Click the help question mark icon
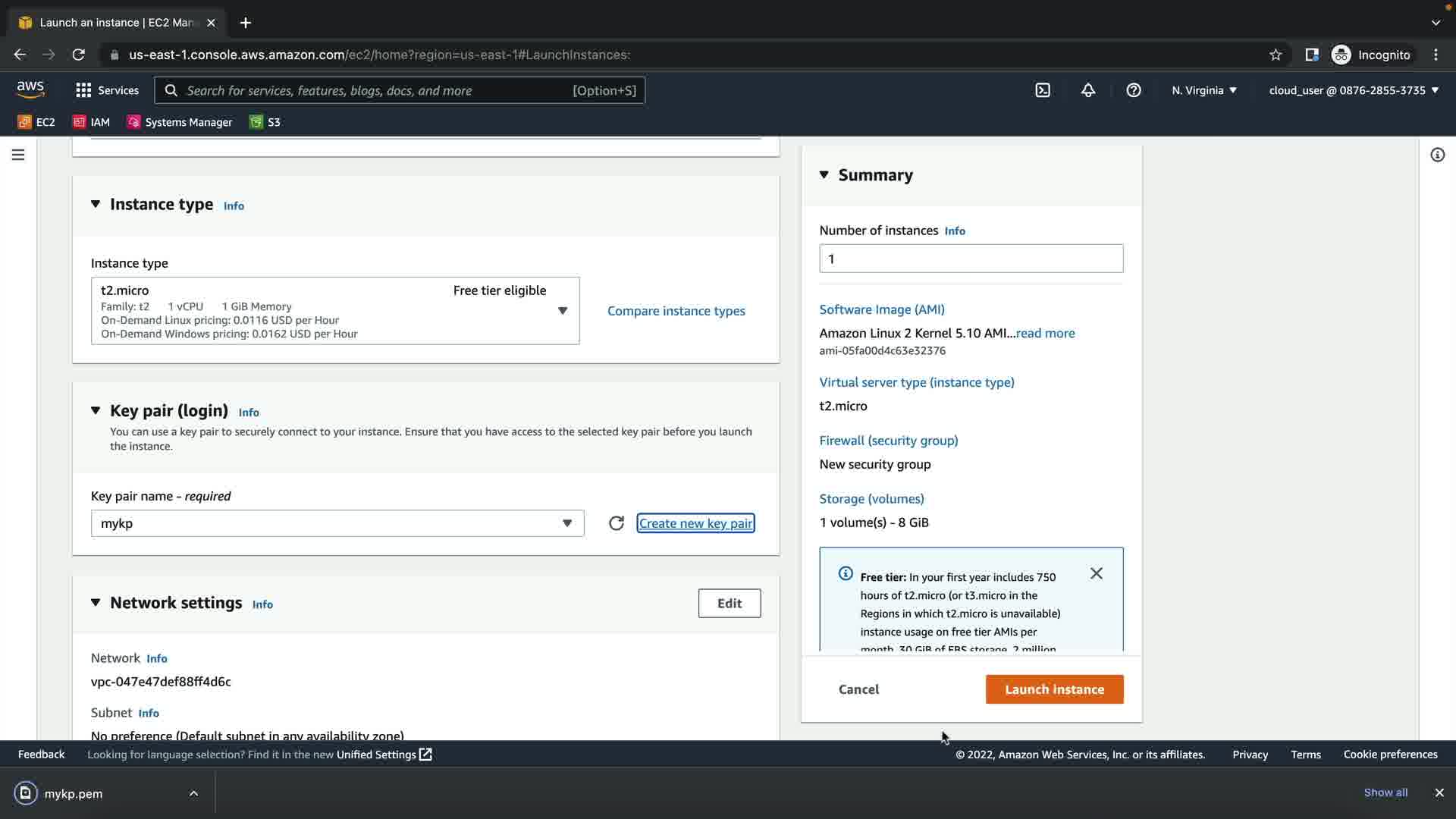This screenshot has height=819, width=1456. [x=1133, y=90]
